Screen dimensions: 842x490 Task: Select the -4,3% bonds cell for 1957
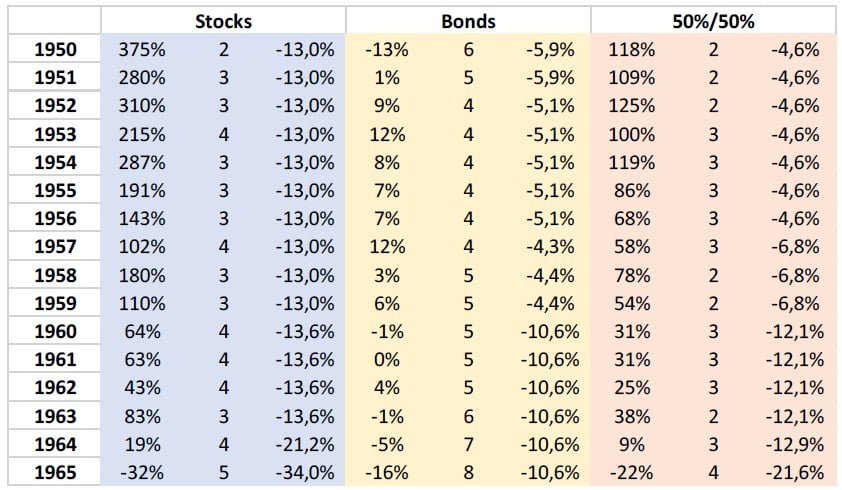(x=550, y=244)
